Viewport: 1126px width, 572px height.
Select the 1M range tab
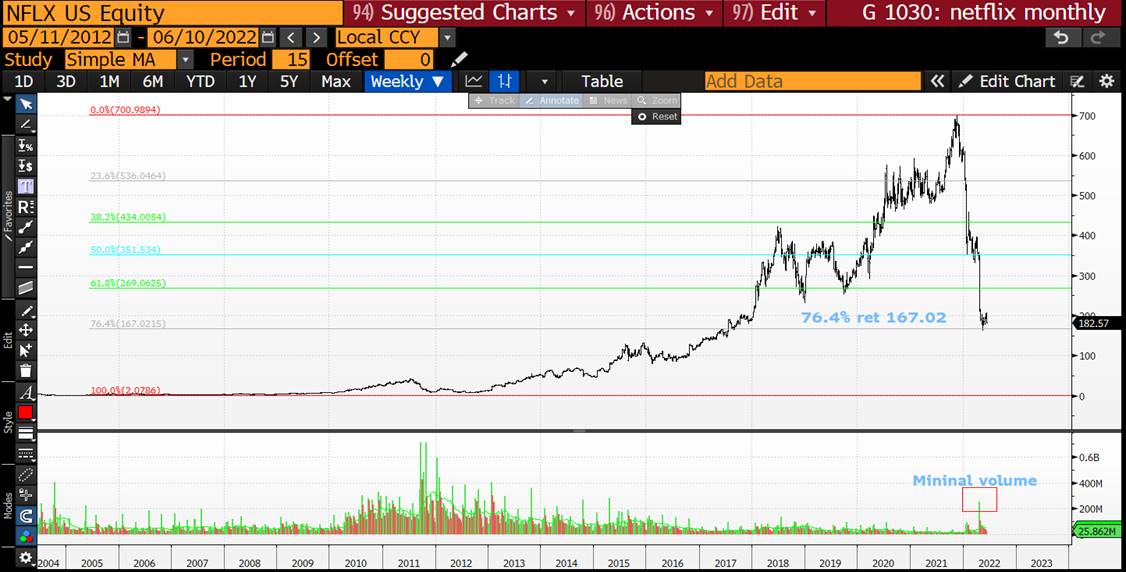[109, 82]
